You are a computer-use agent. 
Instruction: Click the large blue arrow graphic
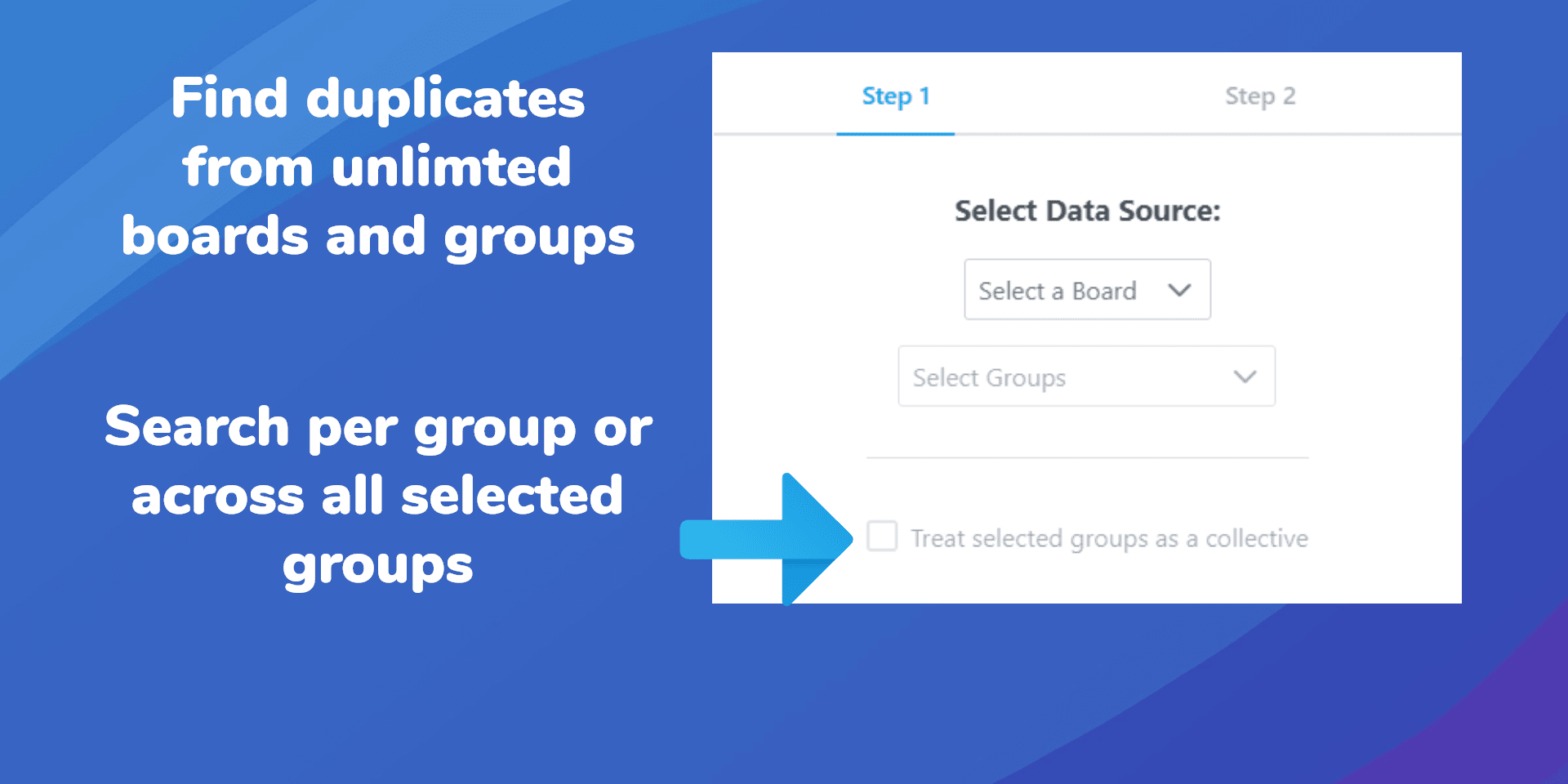tap(766, 539)
